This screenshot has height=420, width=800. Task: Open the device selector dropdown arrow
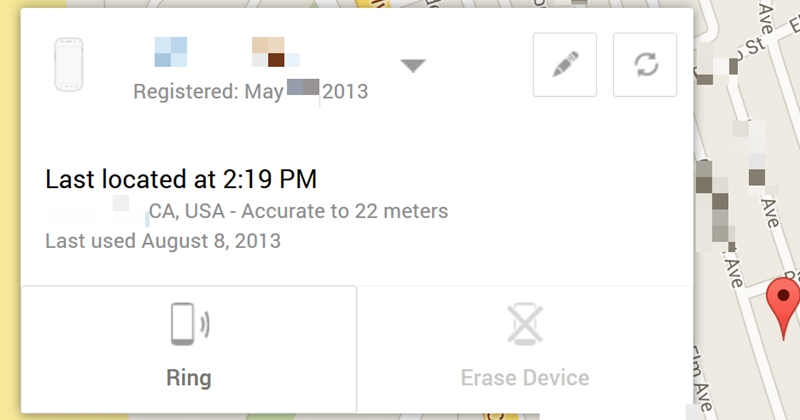click(414, 66)
